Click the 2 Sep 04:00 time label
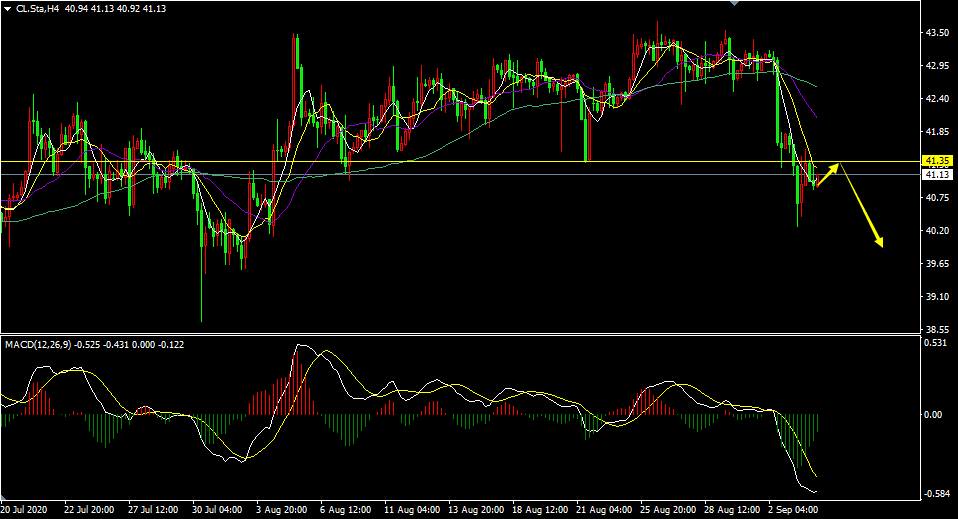The width and height of the screenshot is (958, 519). [x=794, y=509]
